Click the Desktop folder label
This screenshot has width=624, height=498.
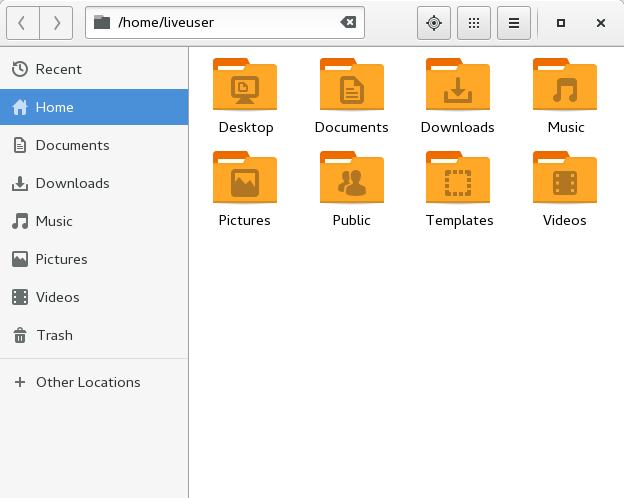pos(246,128)
